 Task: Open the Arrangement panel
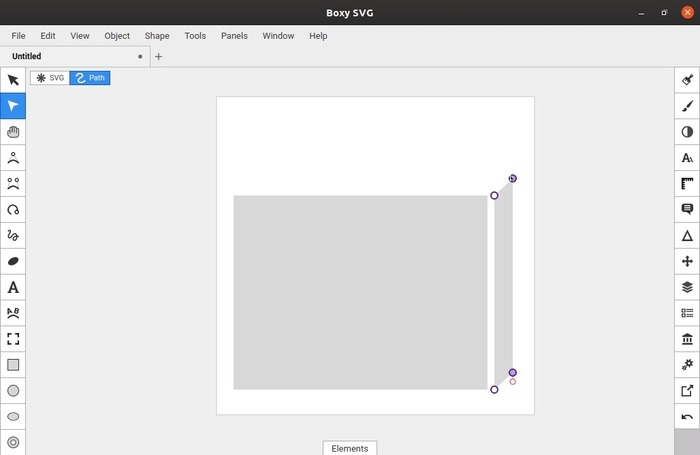click(x=687, y=261)
